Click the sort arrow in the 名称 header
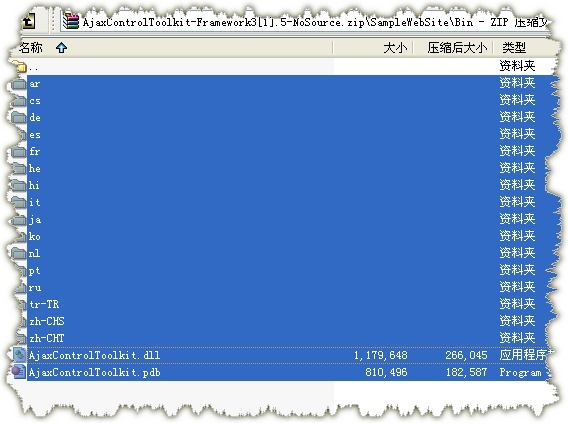The image size is (568, 423). pos(62,47)
